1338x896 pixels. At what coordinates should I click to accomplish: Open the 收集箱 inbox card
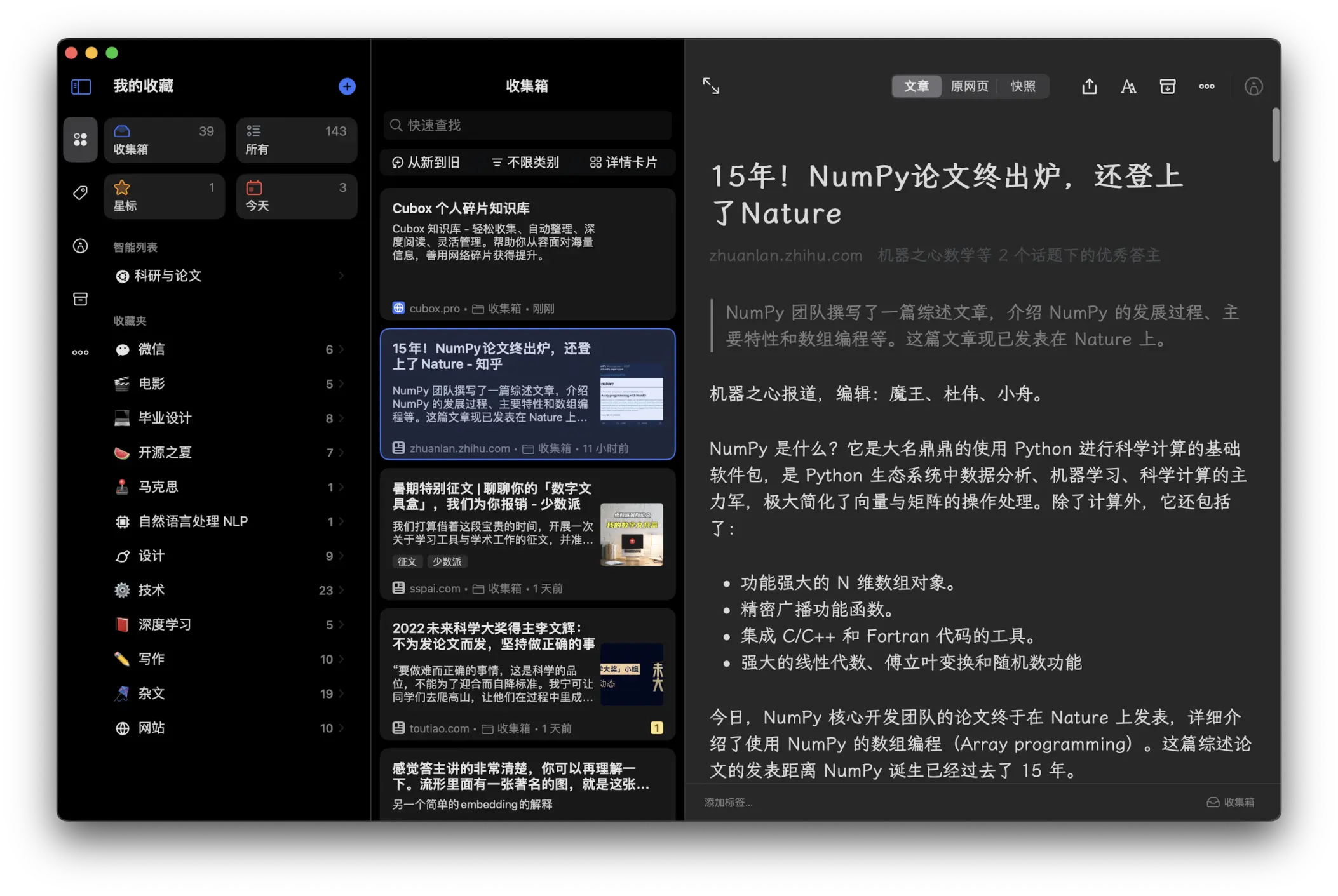click(165, 140)
